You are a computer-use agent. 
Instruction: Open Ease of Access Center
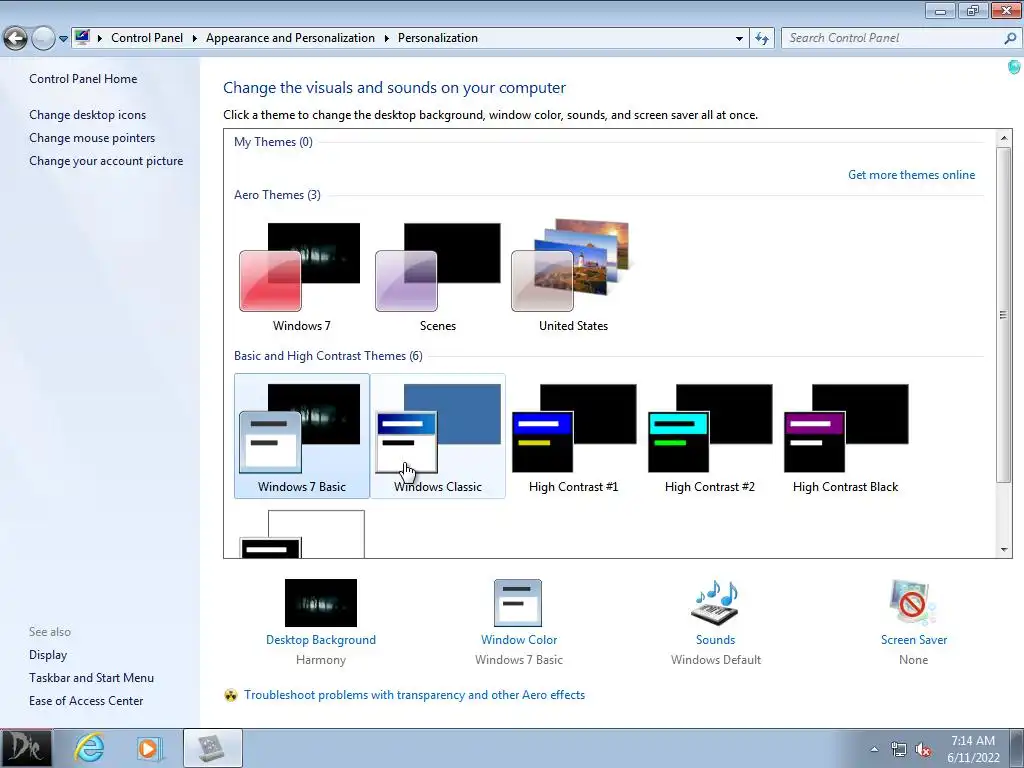pyautogui.click(x=86, y=701)
